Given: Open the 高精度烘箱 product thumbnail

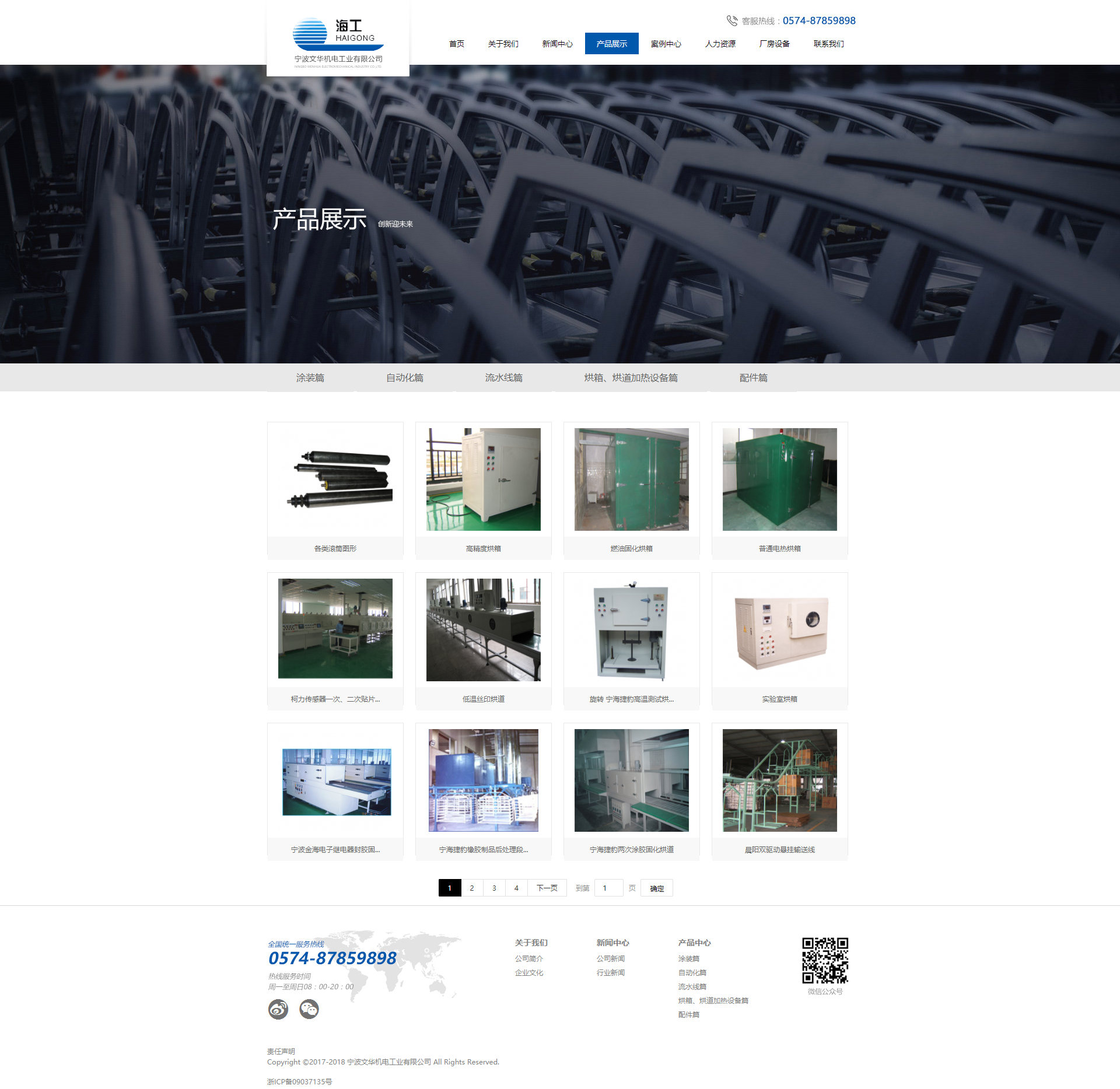Looking at the screenshot, I should point(483,479).
